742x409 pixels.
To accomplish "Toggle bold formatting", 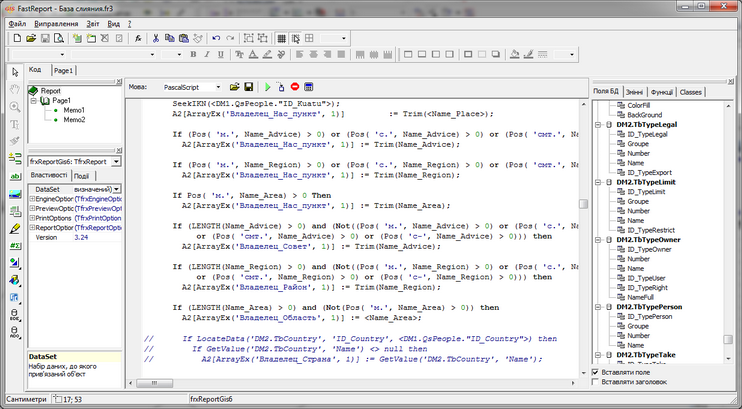I will 193,55.
